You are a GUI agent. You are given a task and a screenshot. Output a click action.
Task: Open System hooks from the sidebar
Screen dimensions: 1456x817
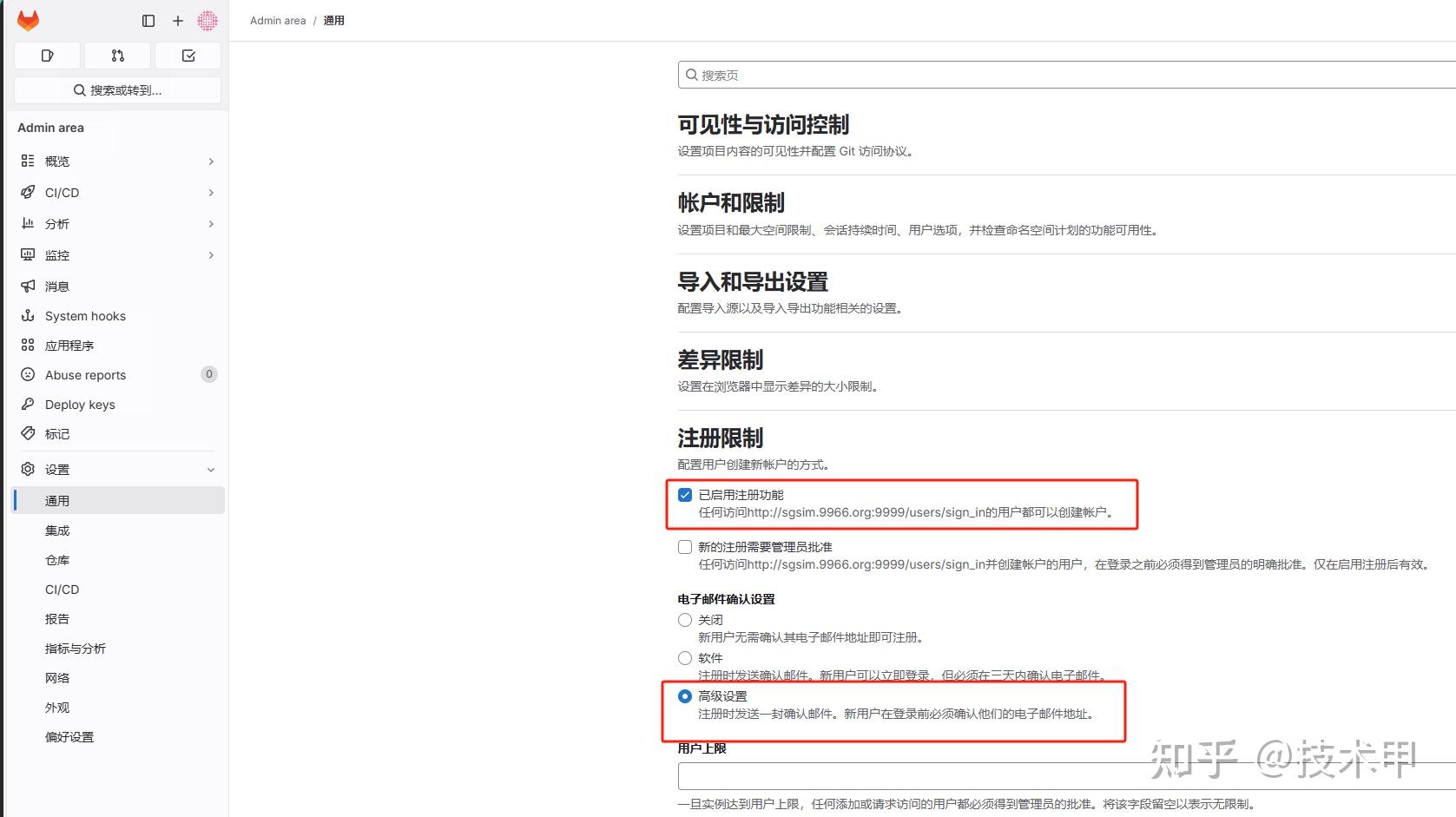pyautogui.click(x=85, y=316)
